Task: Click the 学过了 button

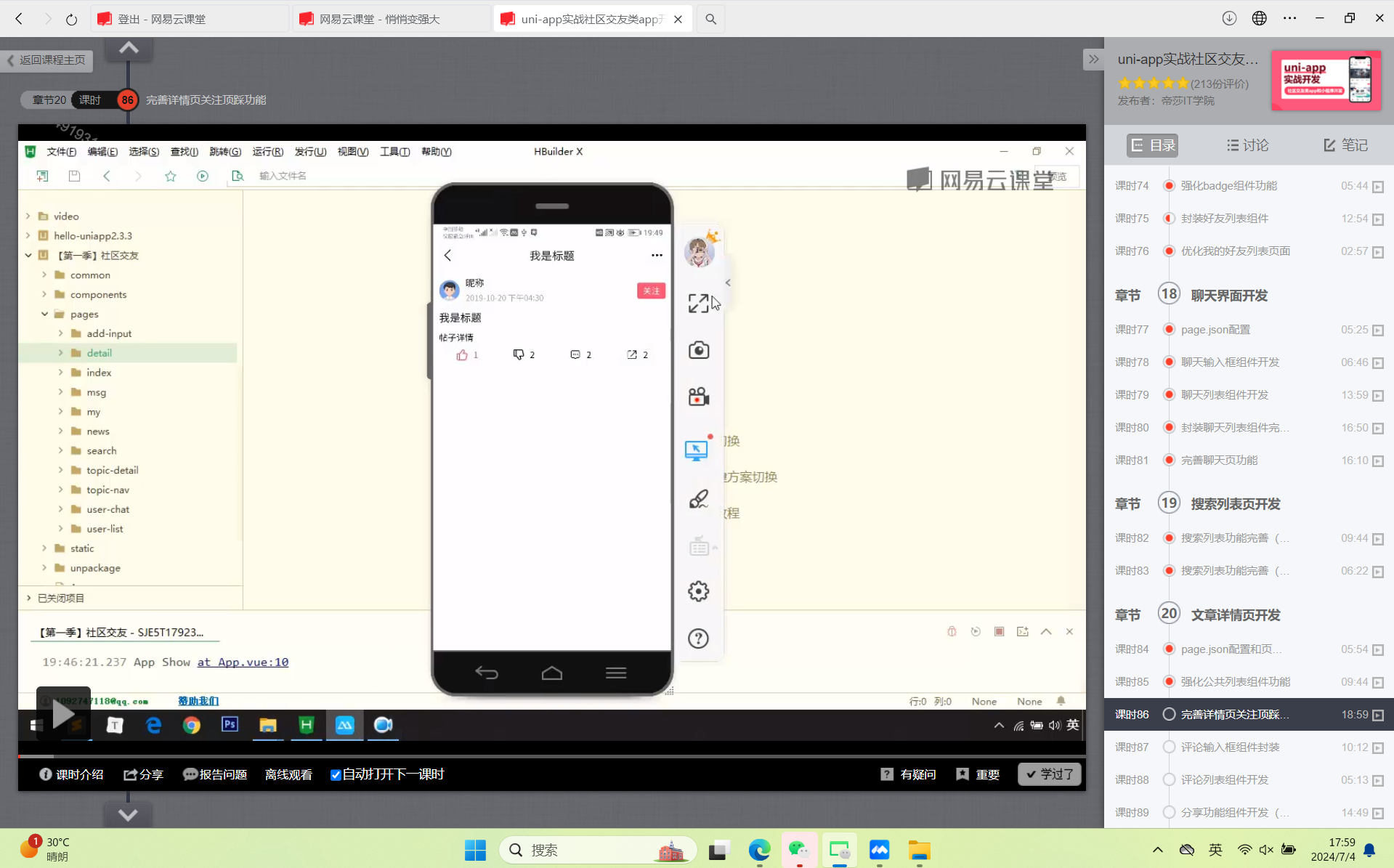Action: [1050, 774]
